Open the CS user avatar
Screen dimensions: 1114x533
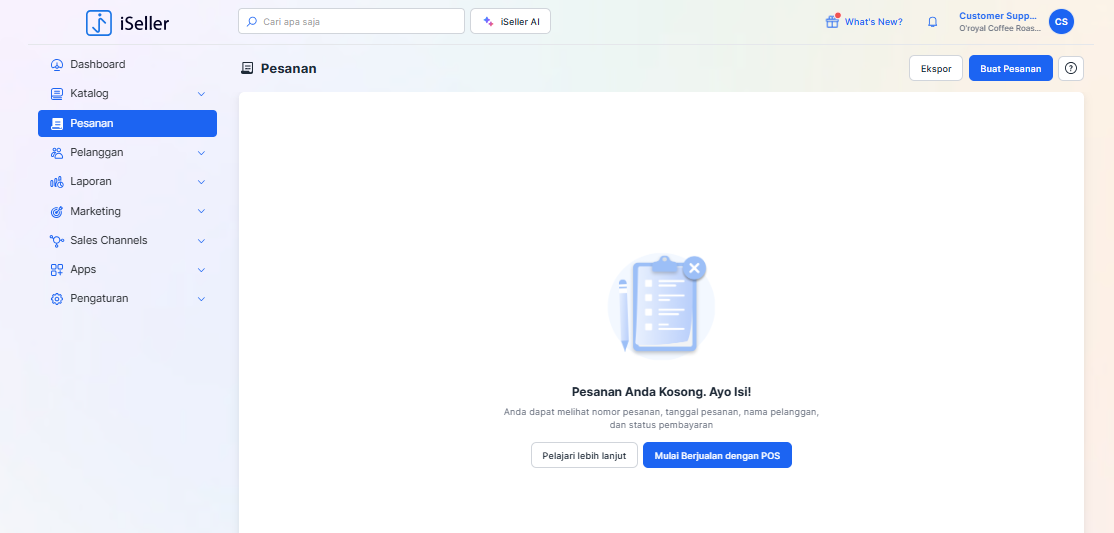click(1061, 22)
